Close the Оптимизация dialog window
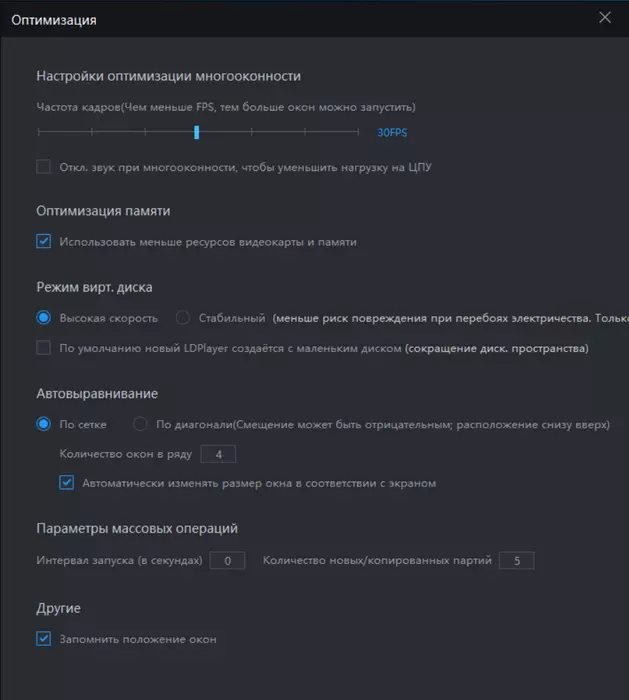This screenshot has width=629, height=700. pyautogui.click(x=604, y=17)
